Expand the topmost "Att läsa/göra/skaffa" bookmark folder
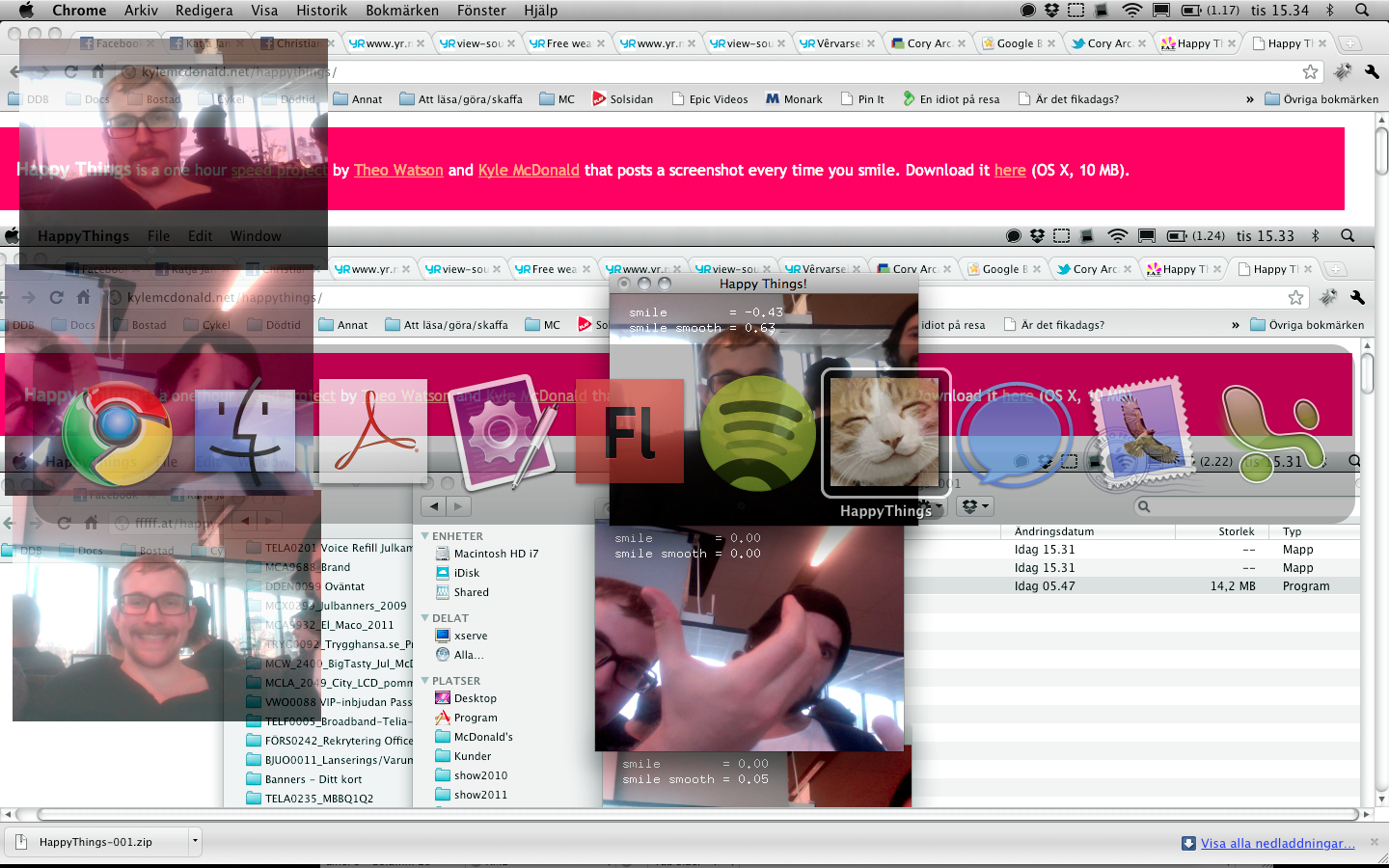The height and width of the screenshot is (868, 1389). point(460,99)
